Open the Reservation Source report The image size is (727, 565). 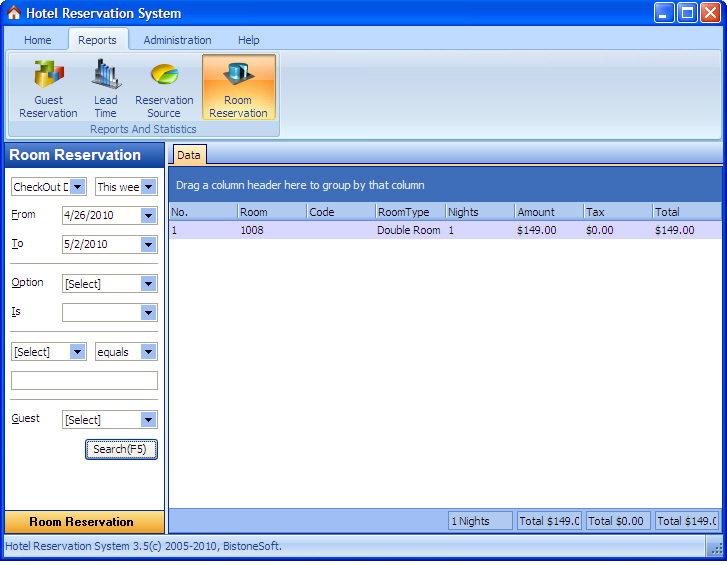click(x=164, y=88)
